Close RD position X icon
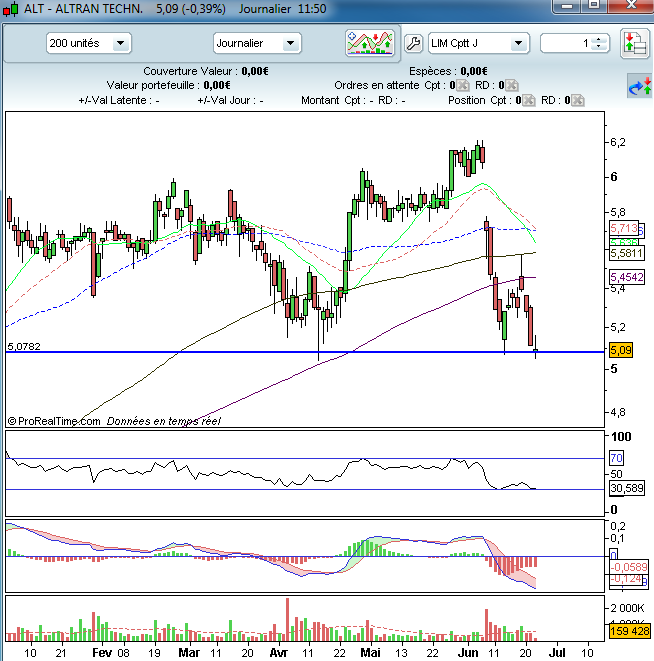The height and width of the screenshot is (661, 654). point(578,100)
